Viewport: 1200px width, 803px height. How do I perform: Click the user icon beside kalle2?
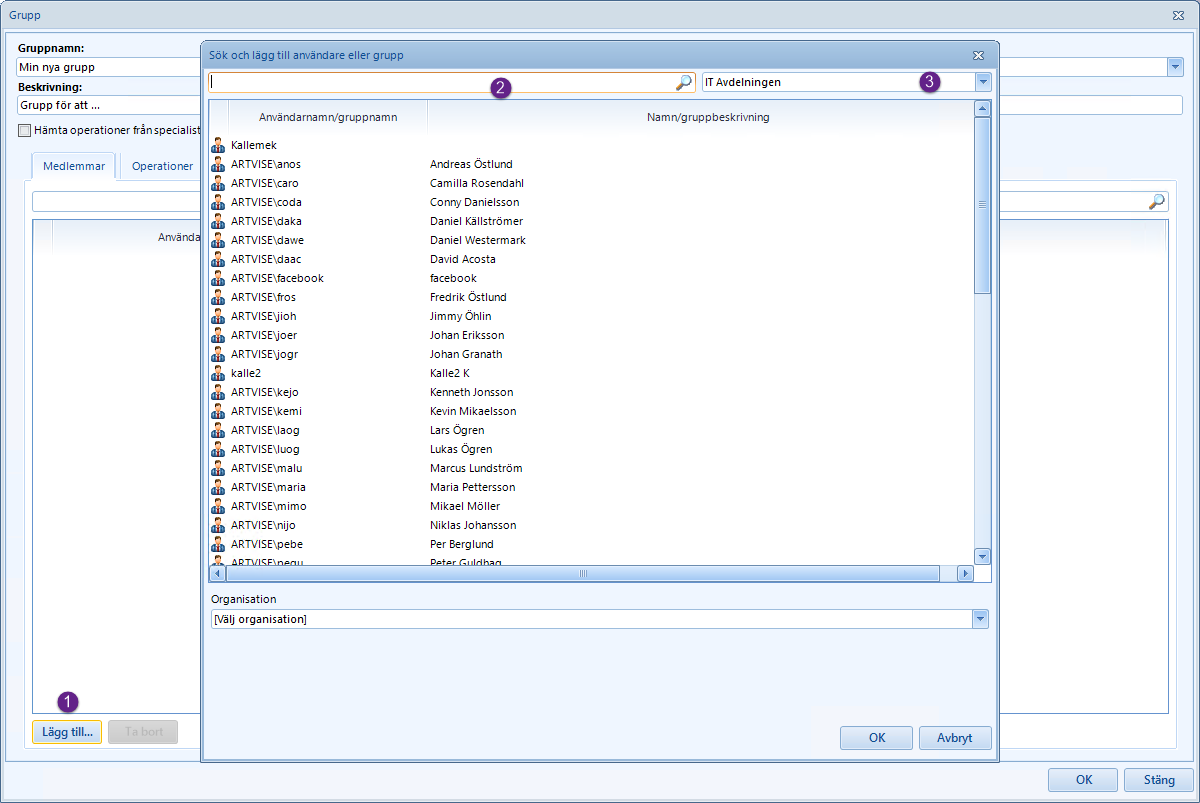point(218,374)
